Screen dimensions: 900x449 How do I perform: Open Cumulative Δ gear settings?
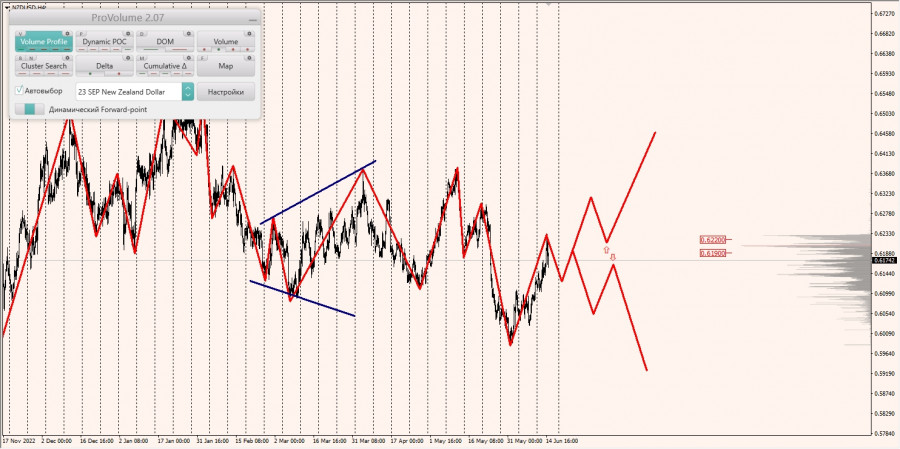point(189,58)
